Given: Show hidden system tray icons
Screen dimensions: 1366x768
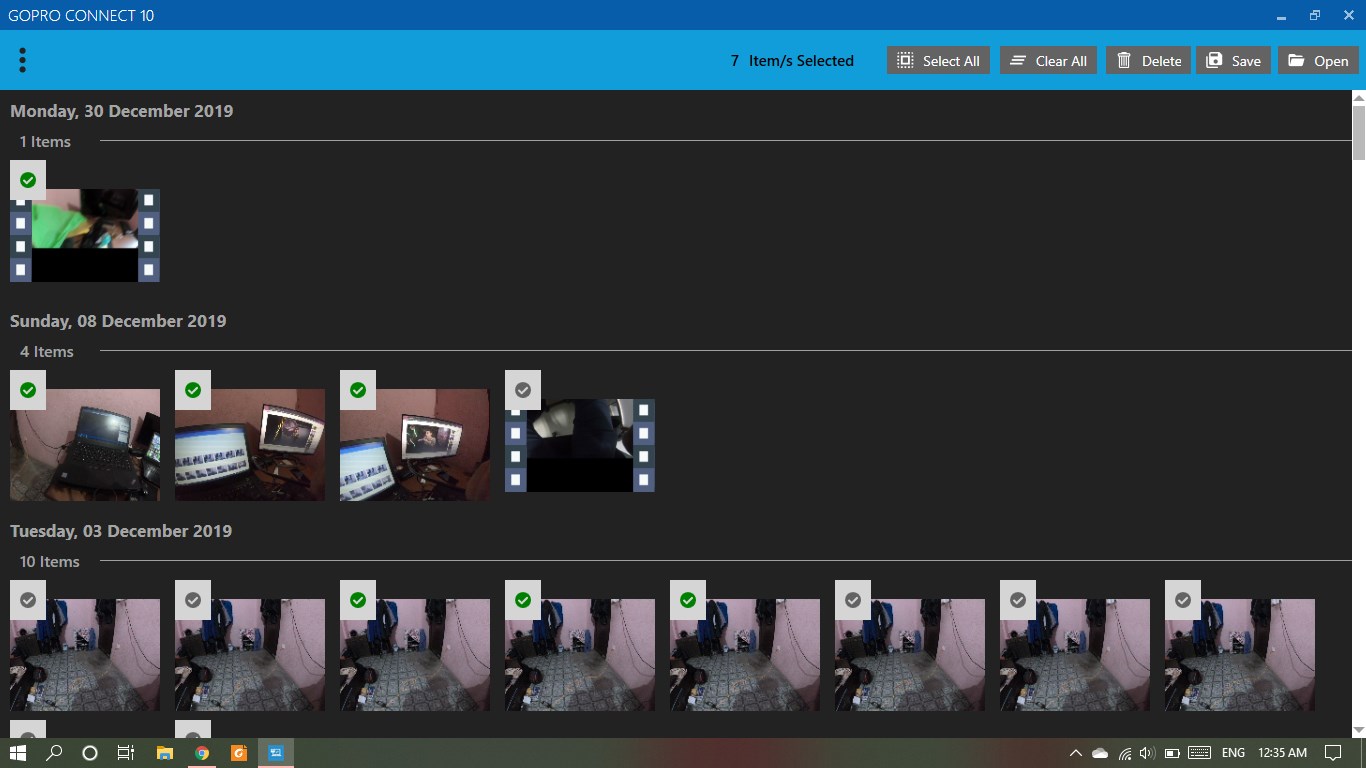Looking at the screenshot, I should [x=1076, y=753].
